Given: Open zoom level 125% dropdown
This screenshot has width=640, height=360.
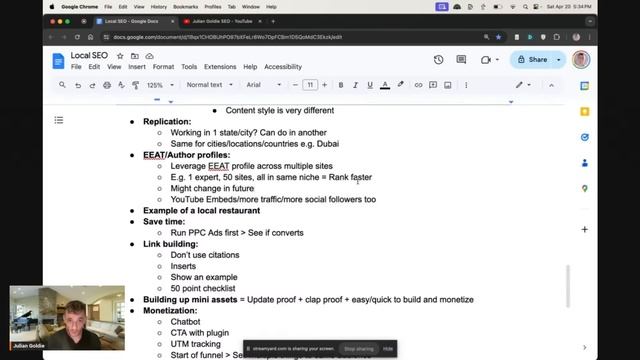Looking at the screenshot, I should 160,85.
